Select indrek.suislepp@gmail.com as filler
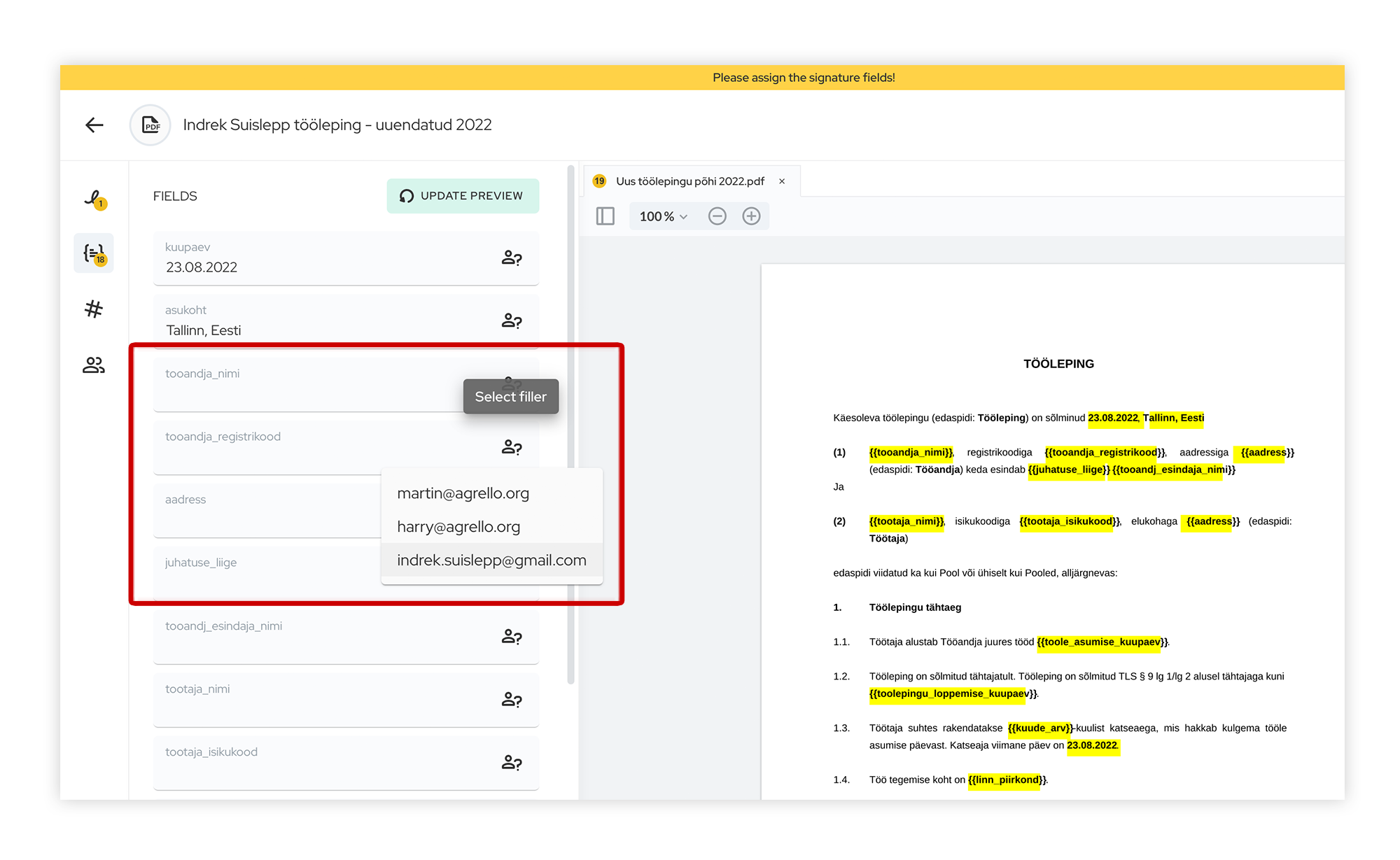1400x860 pixels. [x=491, y=561]
